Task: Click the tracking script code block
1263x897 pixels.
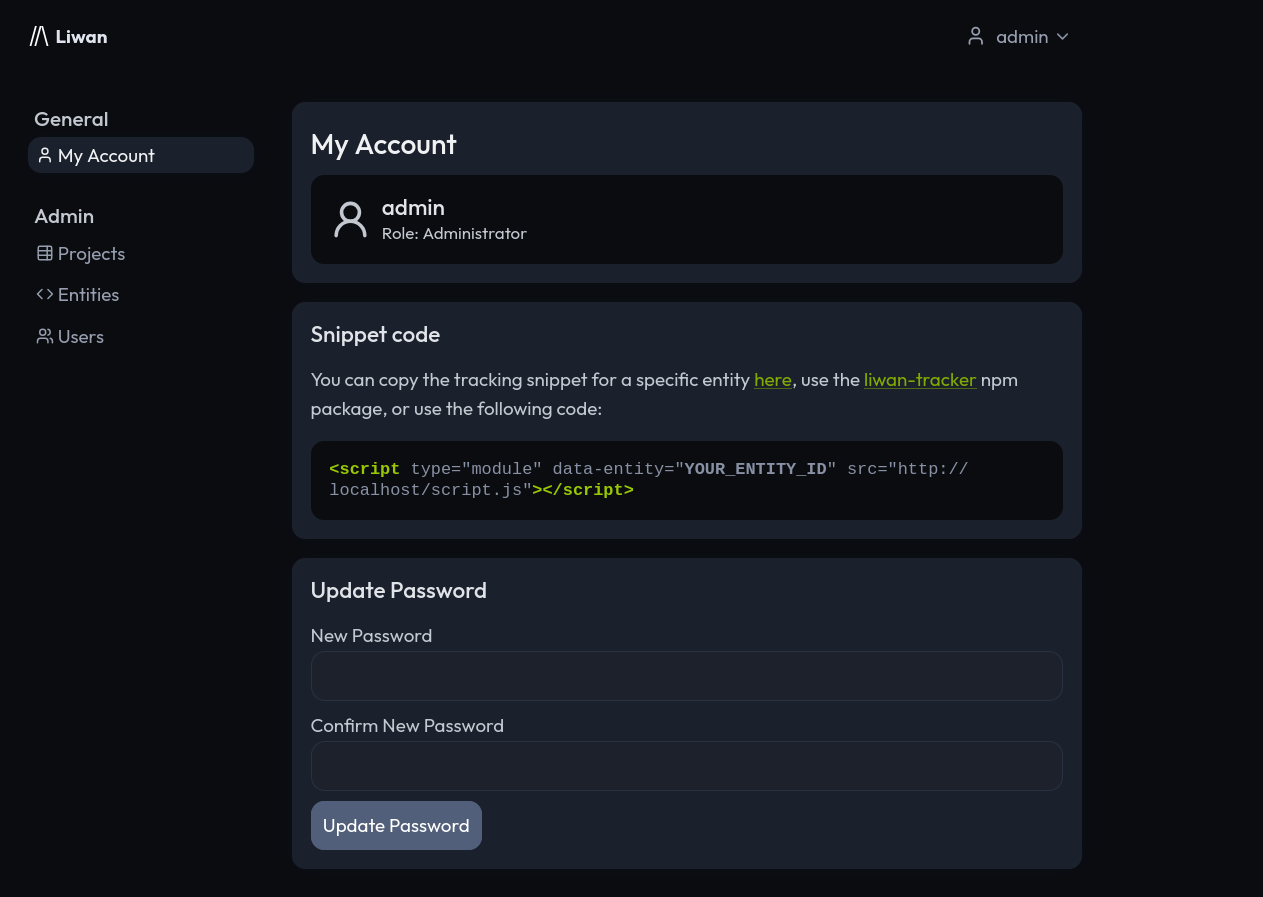Action: tap(687, 480)
